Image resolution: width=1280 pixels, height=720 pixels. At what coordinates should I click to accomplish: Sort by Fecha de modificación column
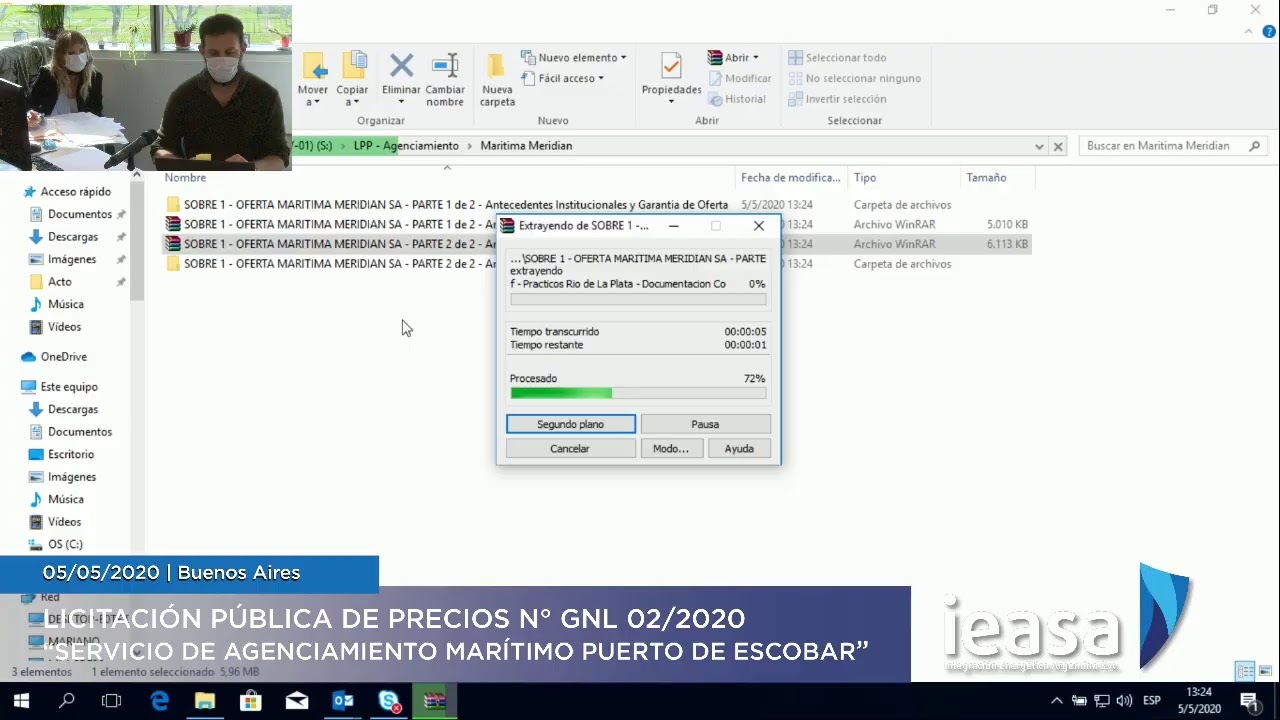tap(790, 178)
